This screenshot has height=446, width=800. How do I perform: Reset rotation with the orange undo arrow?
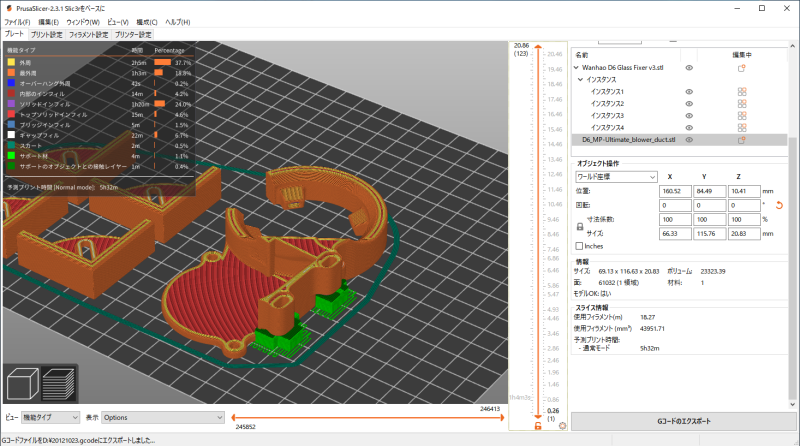pyautogui.click(x=779, y=205)
